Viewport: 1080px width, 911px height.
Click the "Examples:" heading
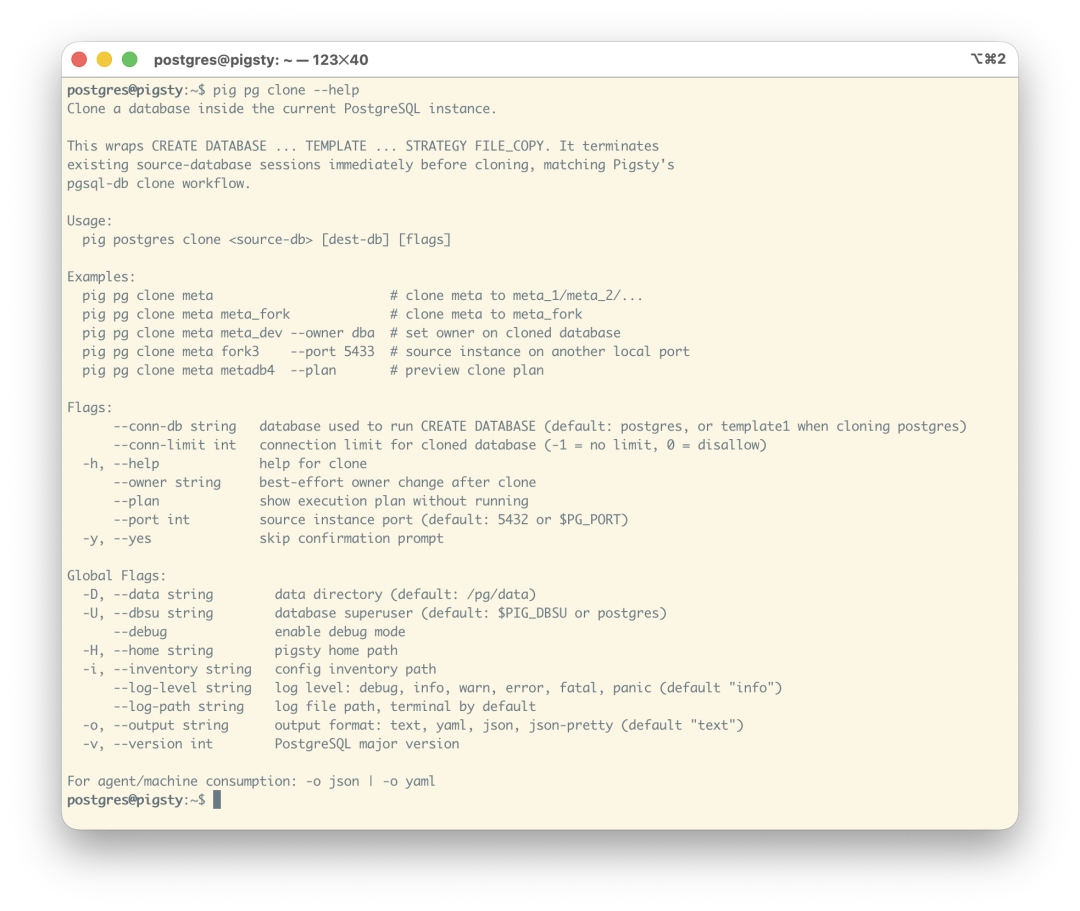101,277
